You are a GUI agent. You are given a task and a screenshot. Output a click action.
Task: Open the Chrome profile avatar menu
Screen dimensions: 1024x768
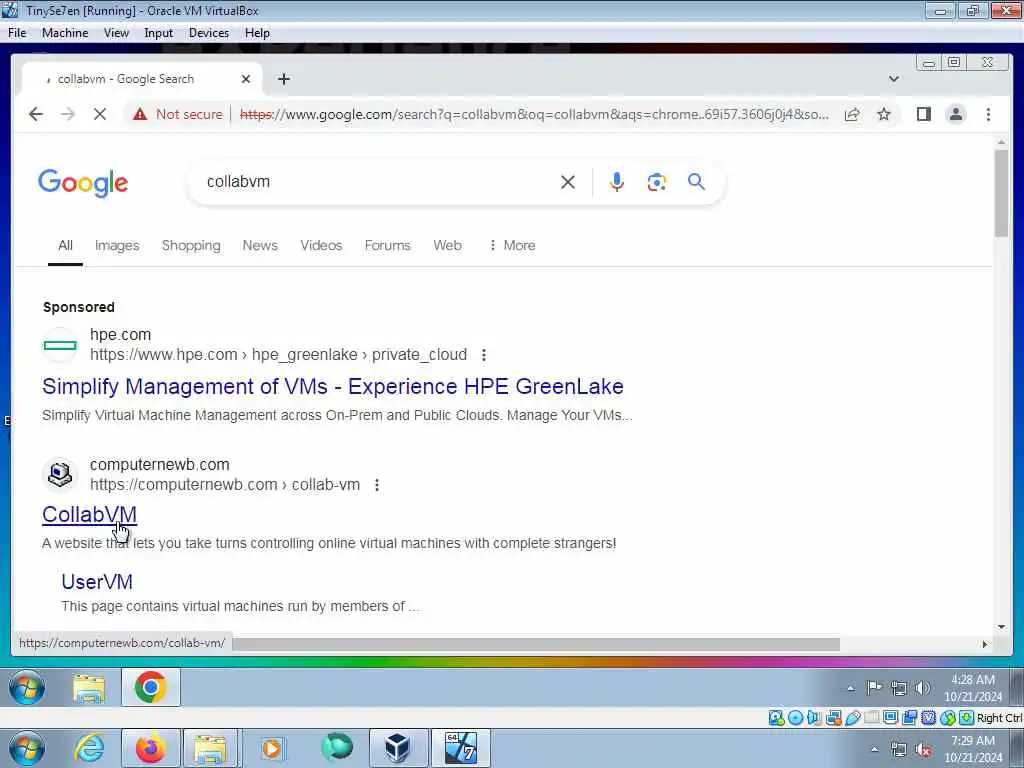coord(955,114)
